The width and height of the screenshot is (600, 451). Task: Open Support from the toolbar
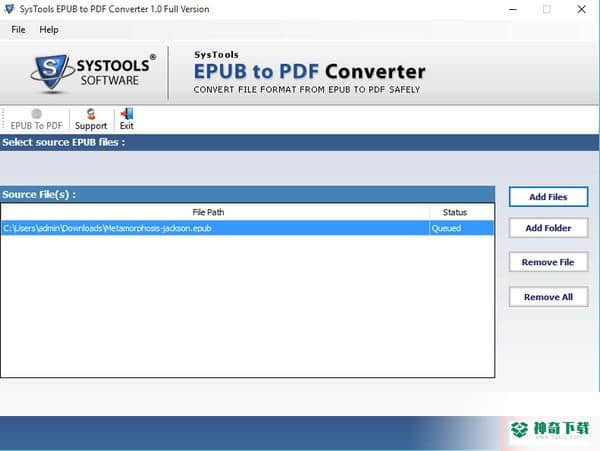pyautogui.click(x=91, y=119)
